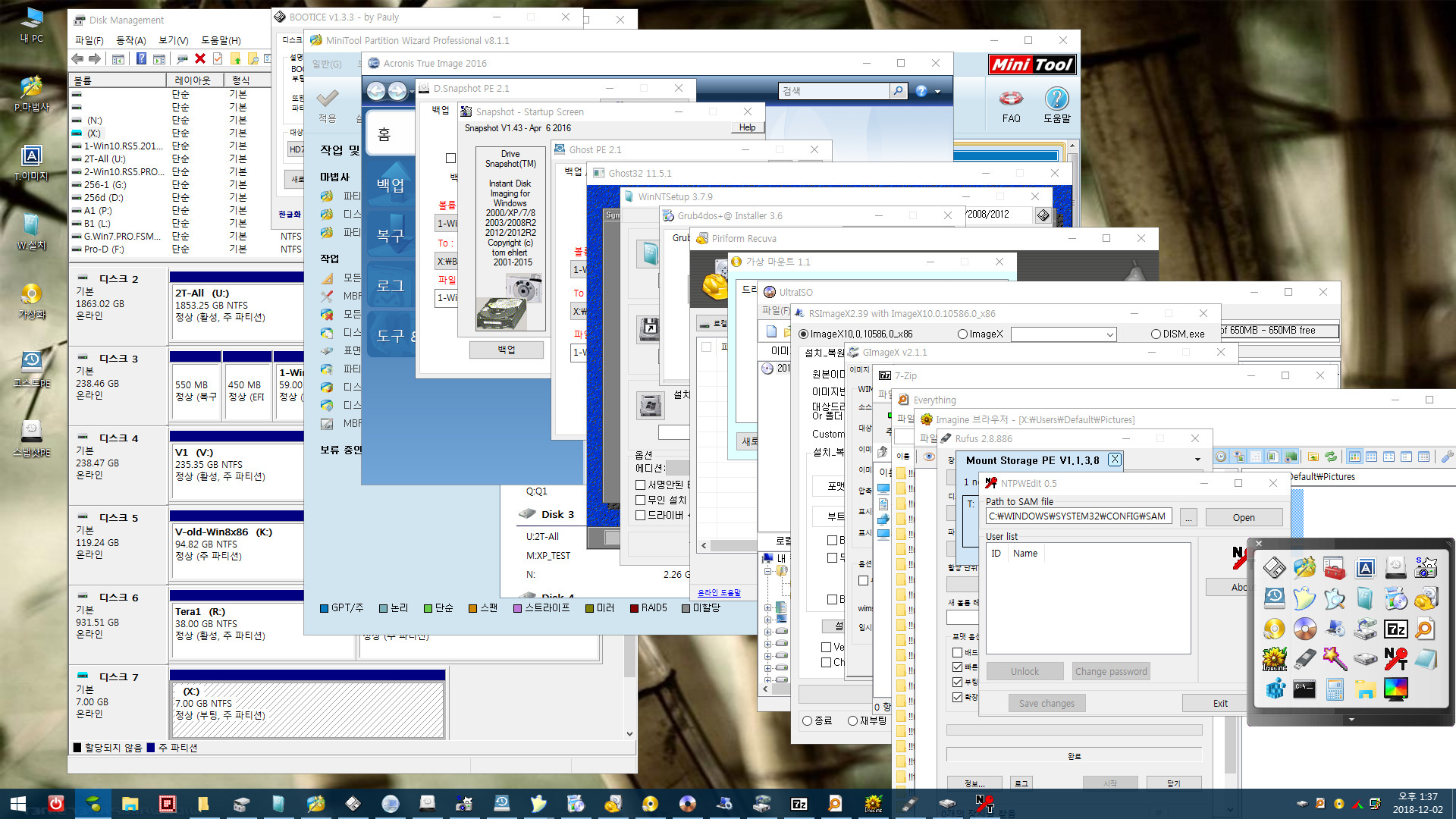Click red power icon on taskbar
Screen dimensions: 1456x819
pos(55,804)
